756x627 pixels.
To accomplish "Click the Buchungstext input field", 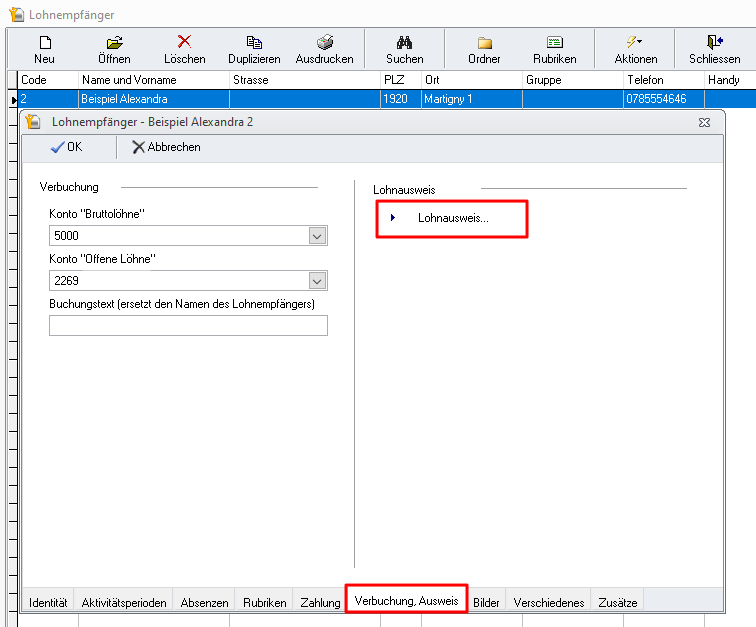I will (x=188, y=326).
